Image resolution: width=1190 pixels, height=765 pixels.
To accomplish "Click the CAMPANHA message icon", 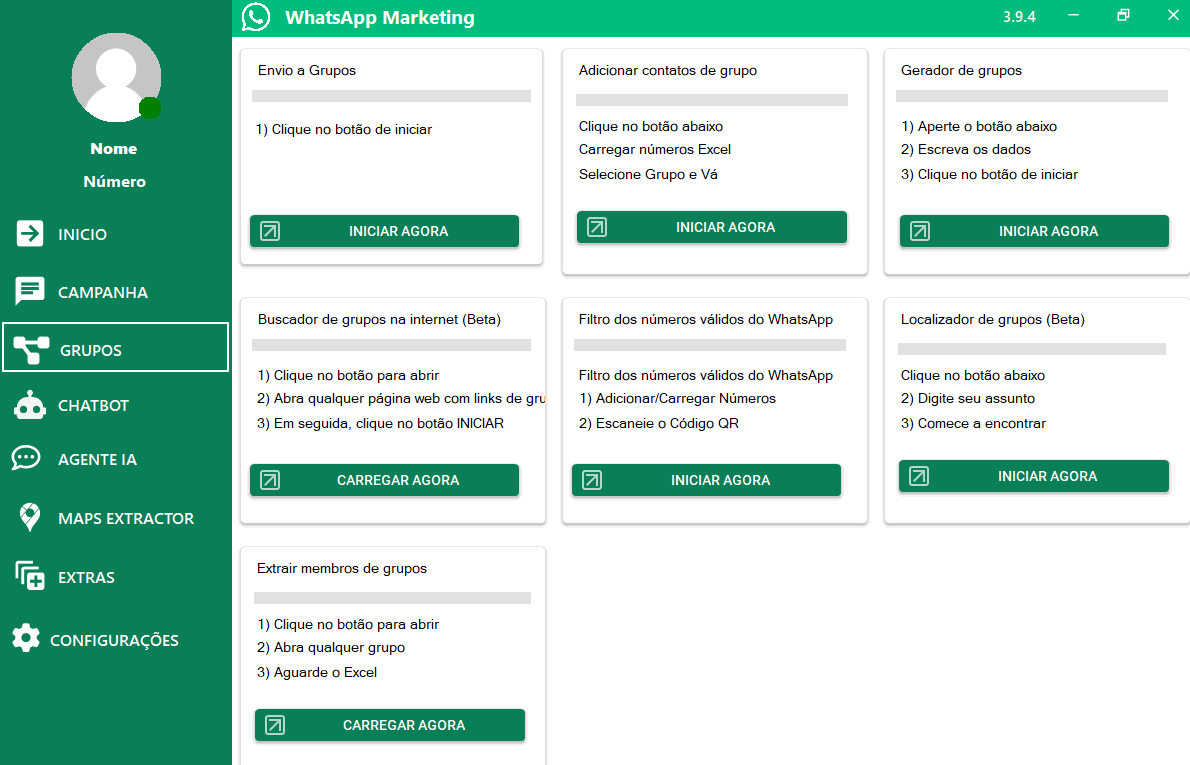I will pyautogui.click(x=30, y=291).
